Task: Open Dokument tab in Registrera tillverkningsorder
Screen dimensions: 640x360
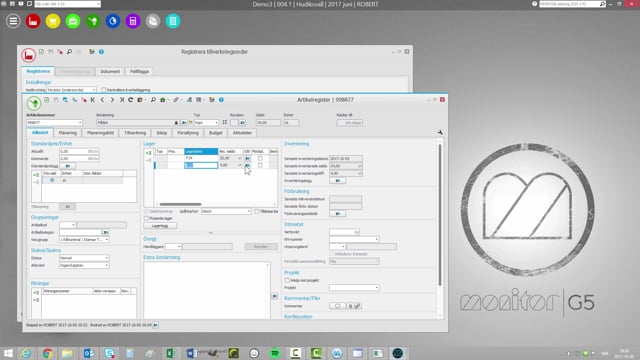Action: click(x=110, y=71)
